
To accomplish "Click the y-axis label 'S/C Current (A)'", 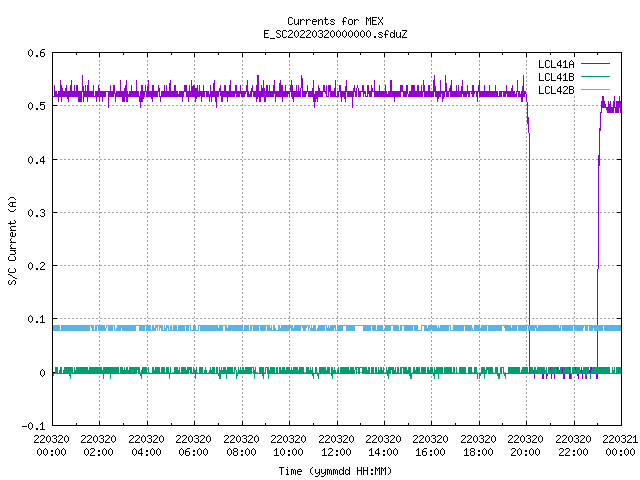I will pos(12,241).
